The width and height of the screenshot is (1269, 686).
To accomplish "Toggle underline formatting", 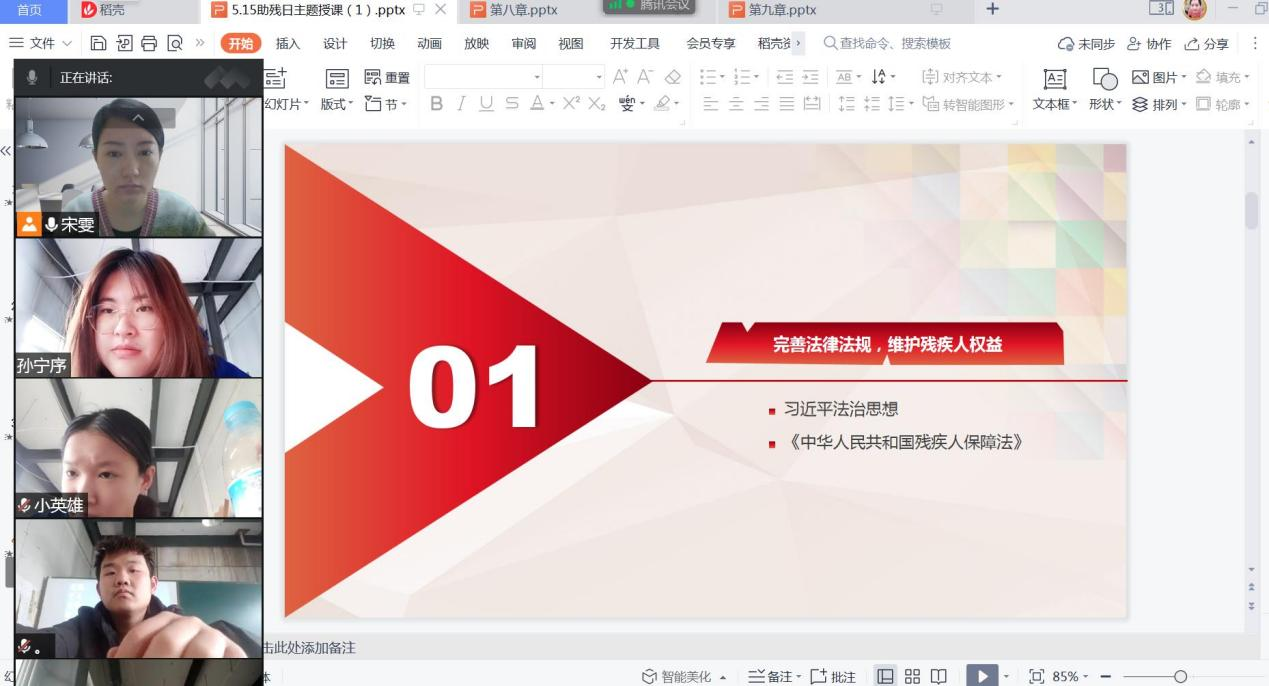I will coord(486,104).
